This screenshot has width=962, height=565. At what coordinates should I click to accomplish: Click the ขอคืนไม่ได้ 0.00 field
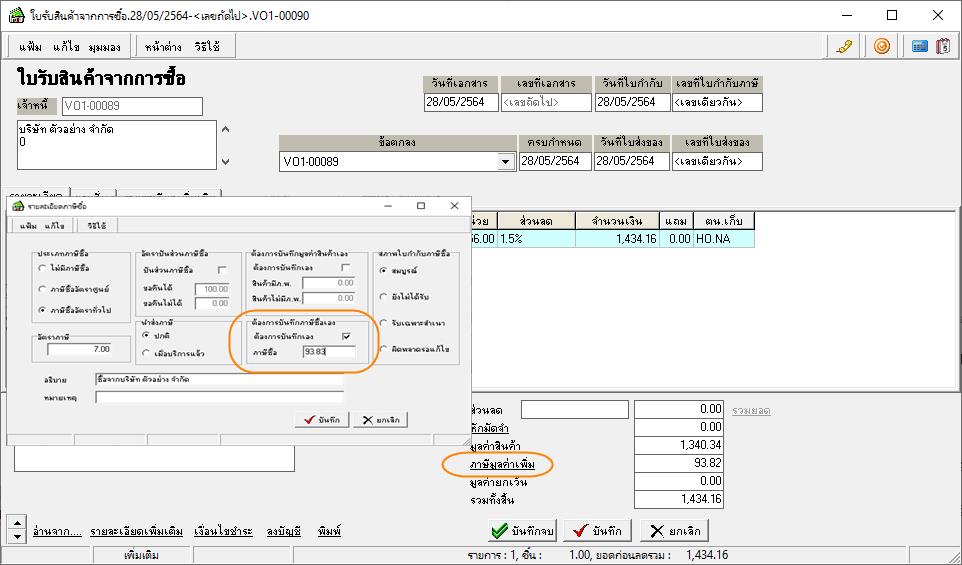(x=212, y=303)
